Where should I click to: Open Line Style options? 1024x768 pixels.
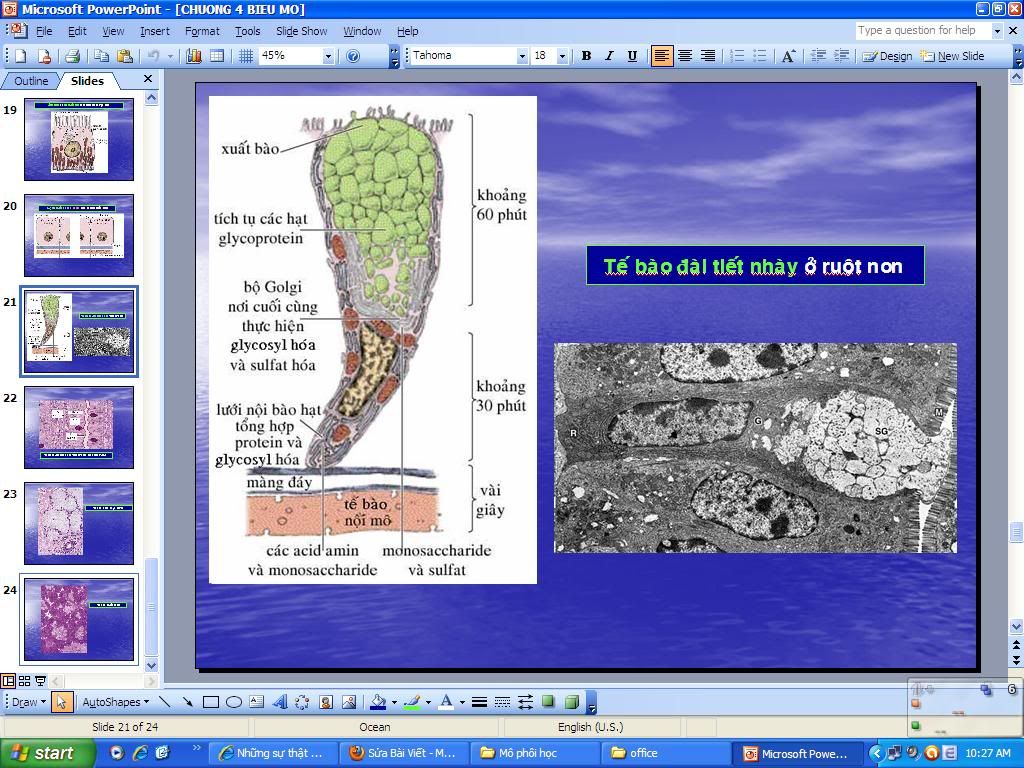tap(479, 702)
